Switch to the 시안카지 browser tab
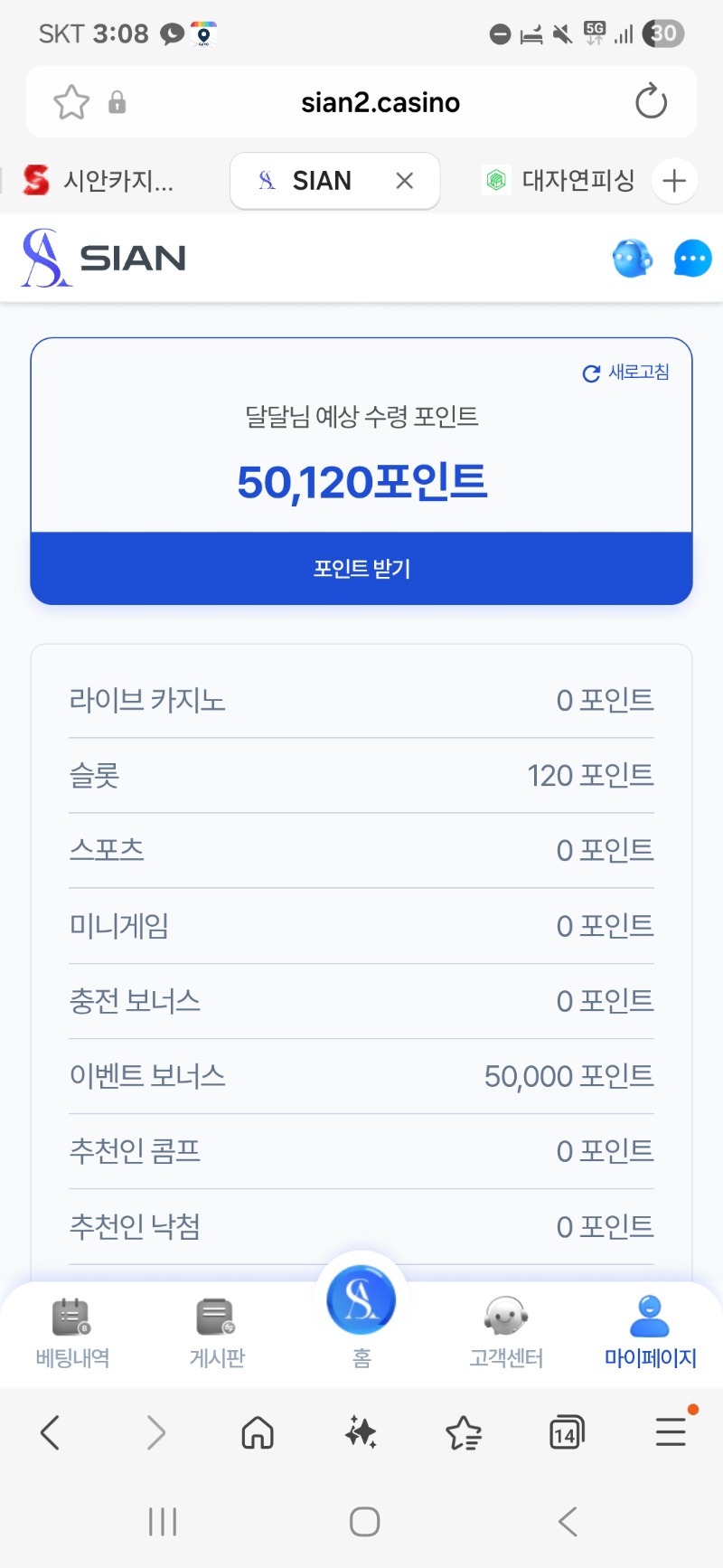The width and height of the screenshot is (723, 1568). point(99,181)
